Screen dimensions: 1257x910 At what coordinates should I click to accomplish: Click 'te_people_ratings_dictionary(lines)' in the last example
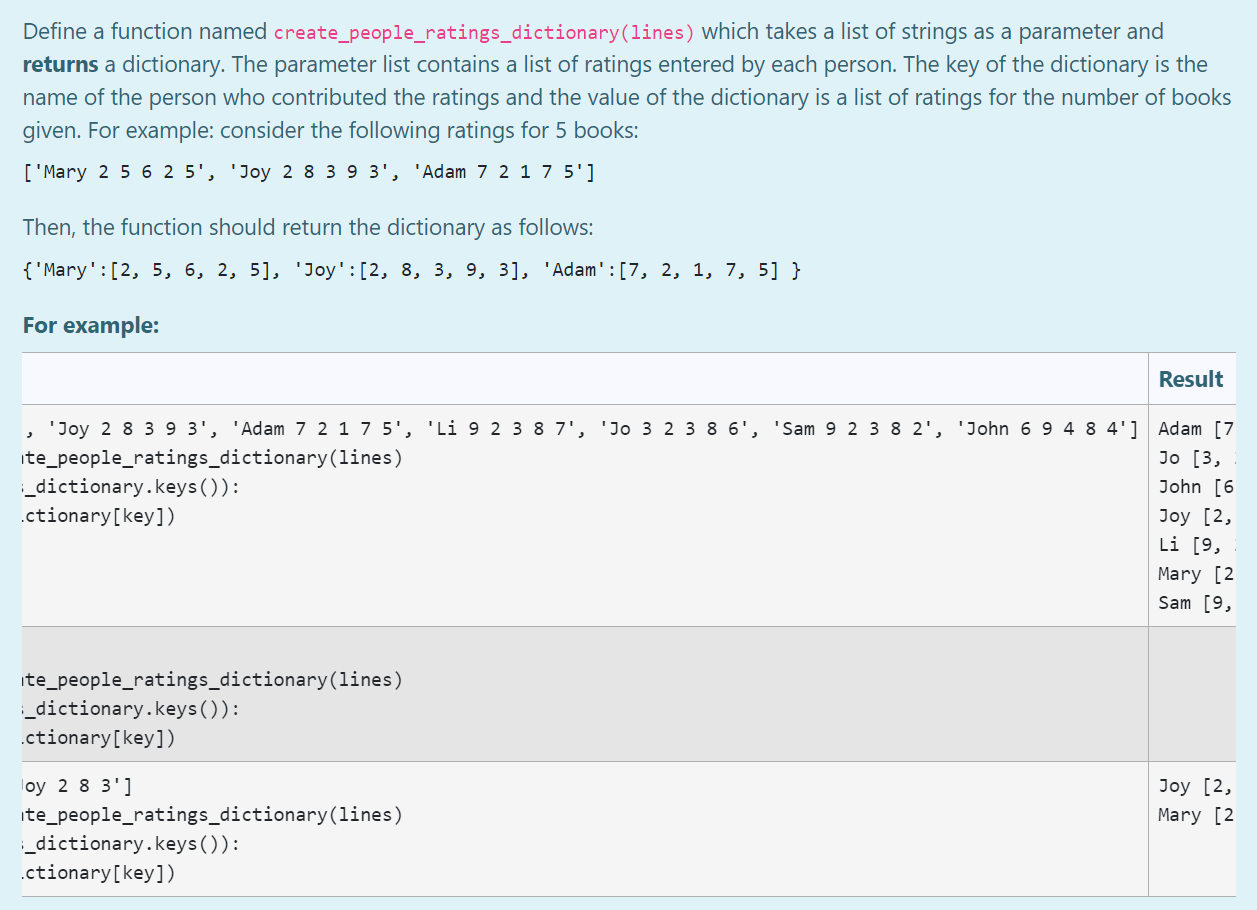point(212,815)
